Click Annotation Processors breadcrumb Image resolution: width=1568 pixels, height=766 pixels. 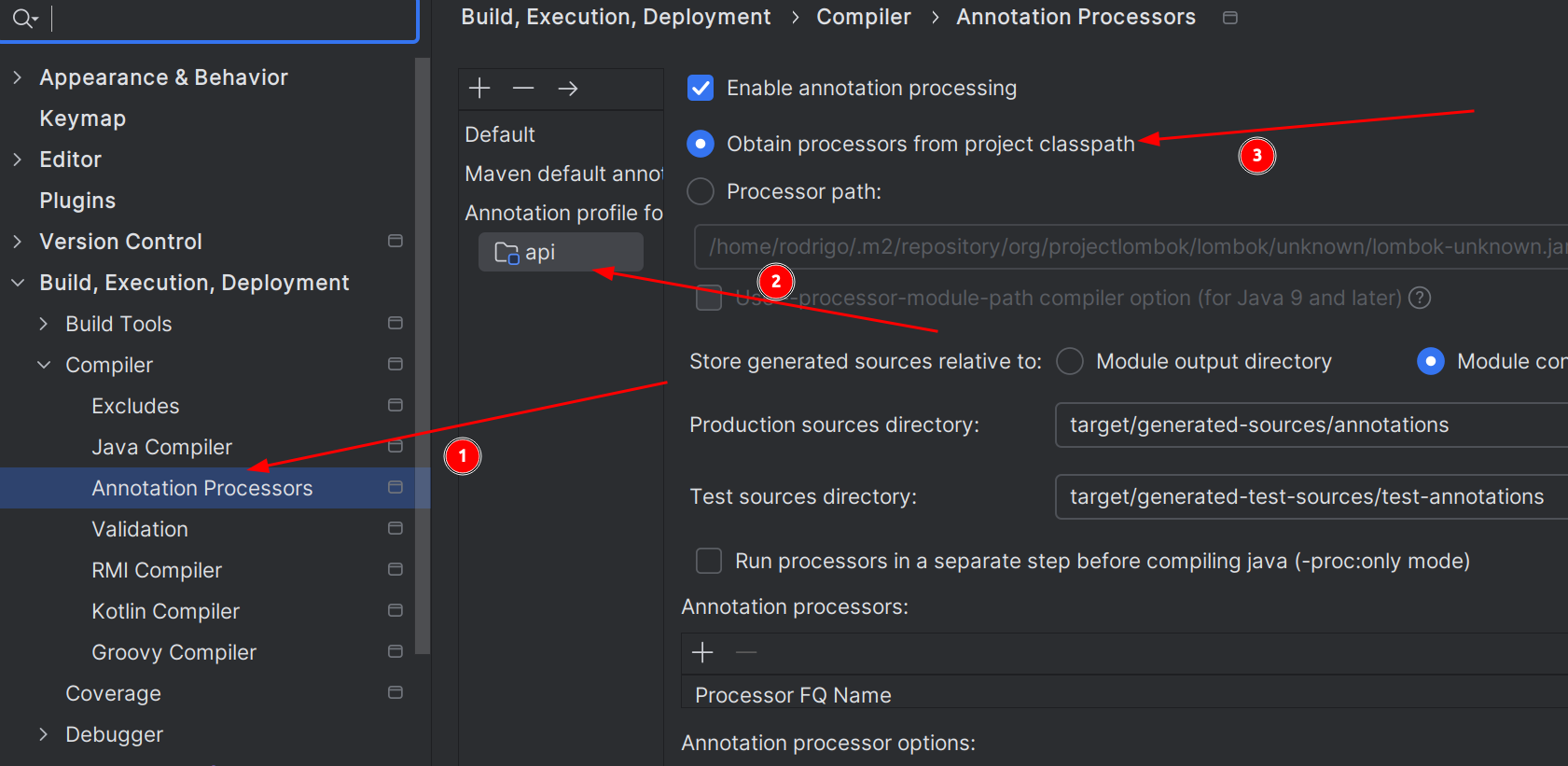(x=1075, y=17)
